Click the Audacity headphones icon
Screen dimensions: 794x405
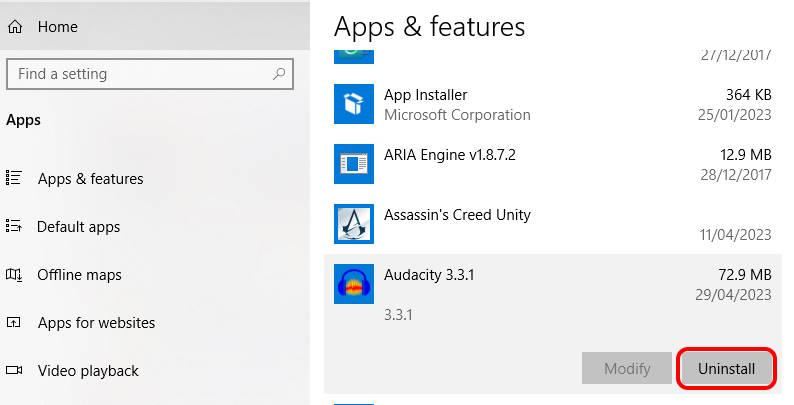click(x=354, y=284)
